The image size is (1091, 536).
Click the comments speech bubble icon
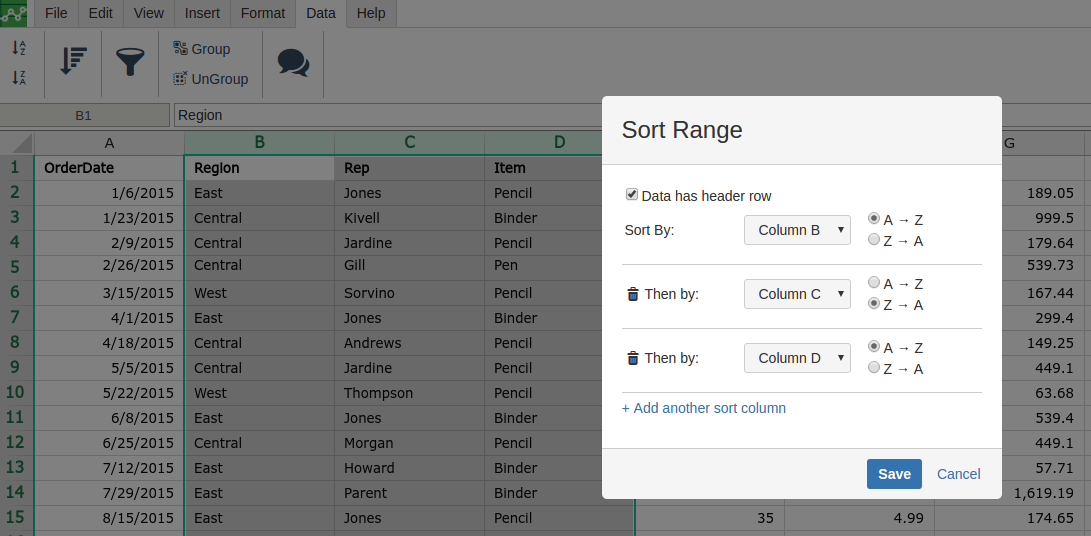(293, 63)
